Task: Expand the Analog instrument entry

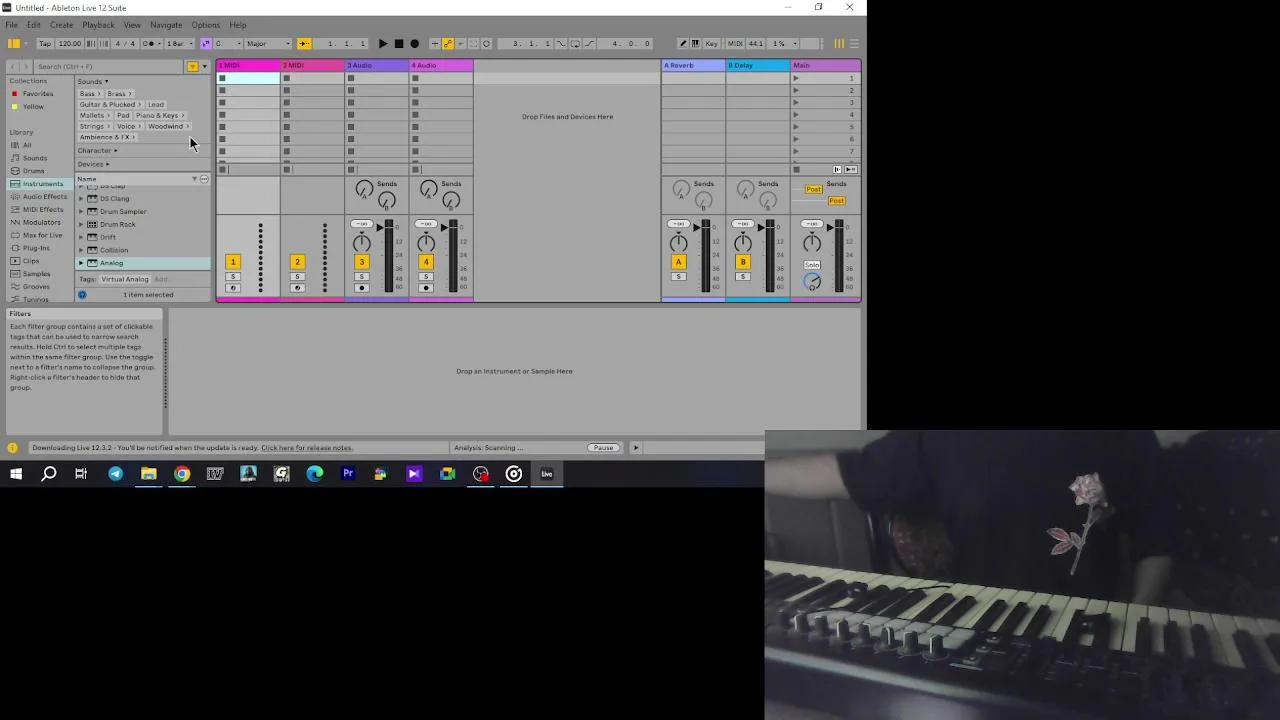Action: 81,263
